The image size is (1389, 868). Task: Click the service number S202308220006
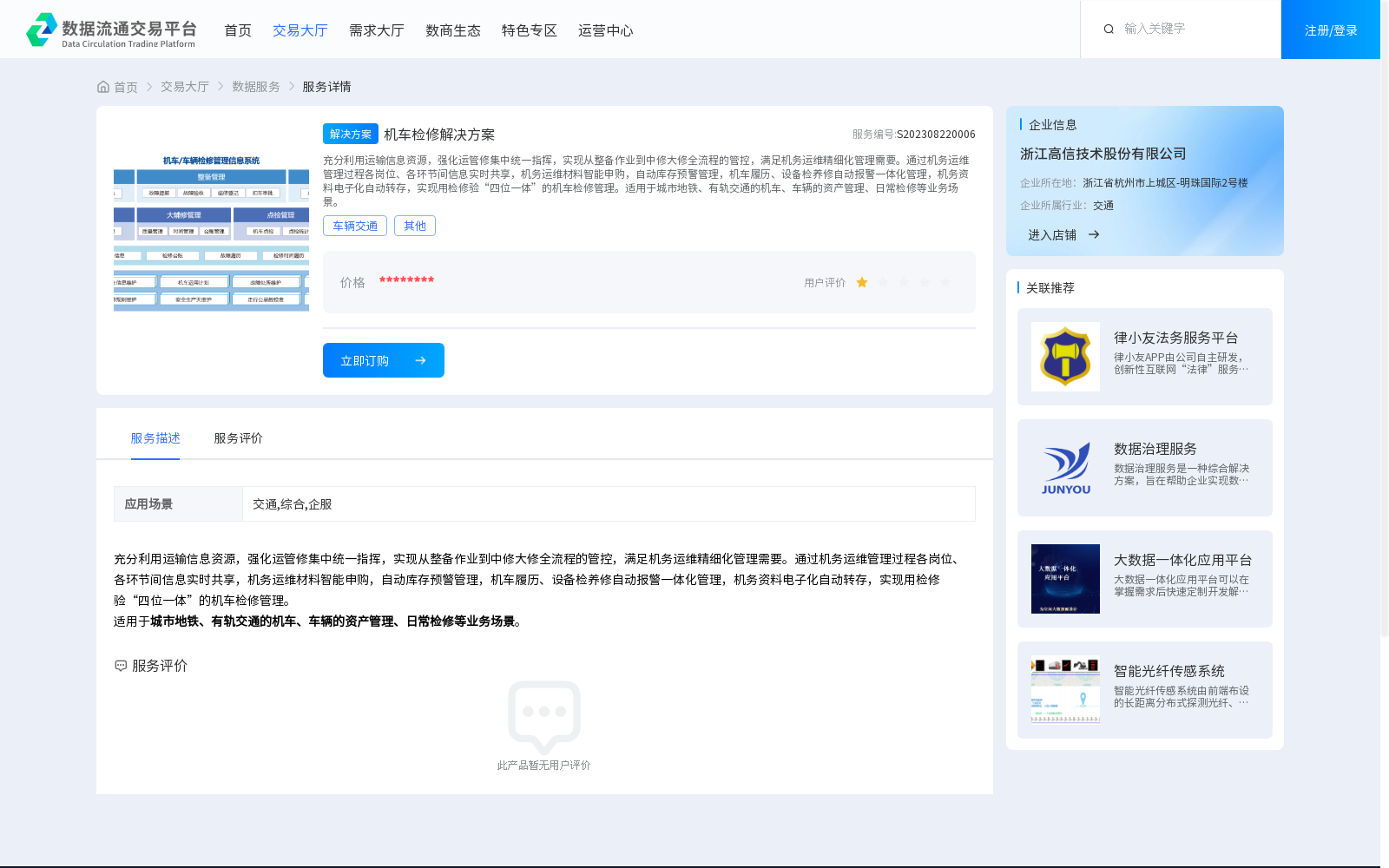coord(936,135)
